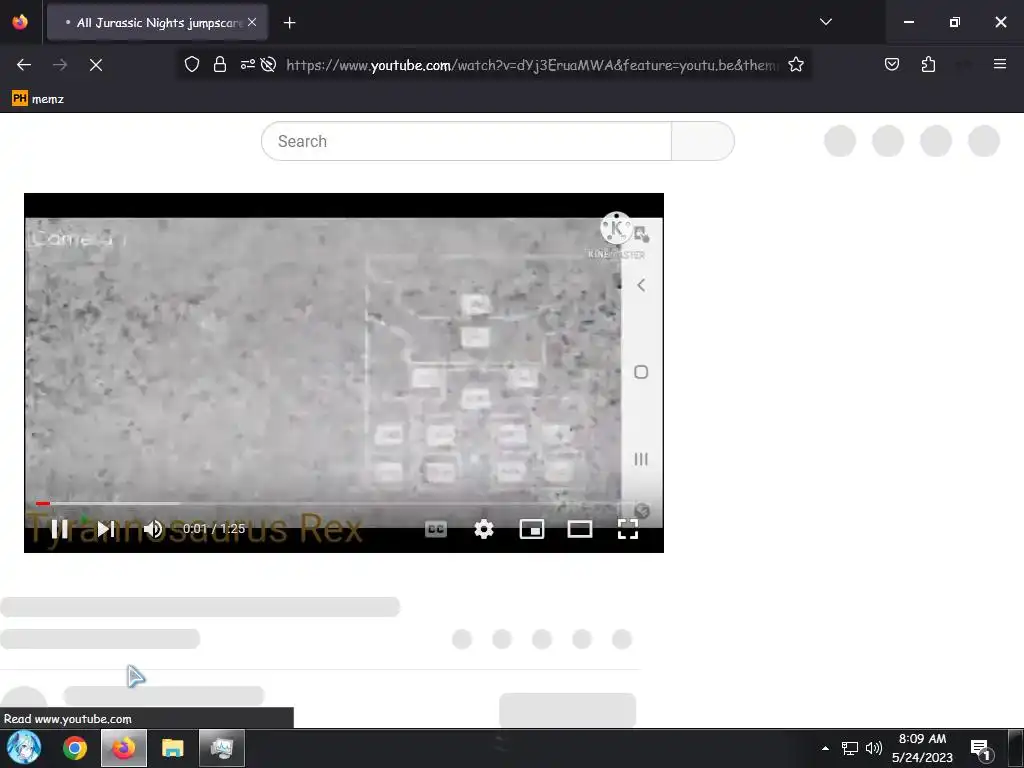Open the notification center

[x=980, y=750]
